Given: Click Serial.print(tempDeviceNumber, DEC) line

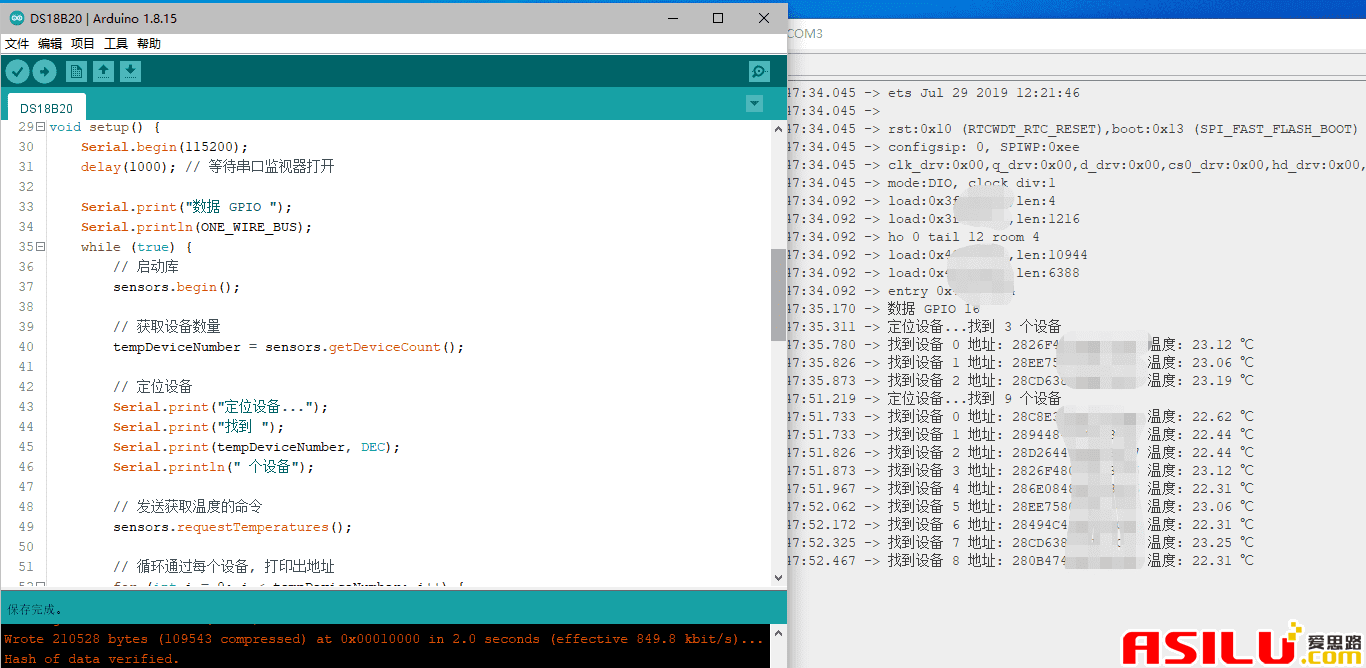Looking at the screenshot, I should tap(257, 447).
